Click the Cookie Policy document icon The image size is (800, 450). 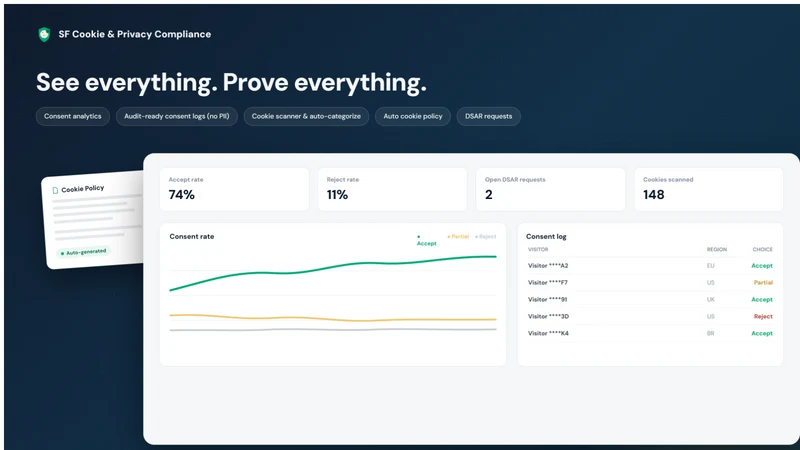(55, 190)
